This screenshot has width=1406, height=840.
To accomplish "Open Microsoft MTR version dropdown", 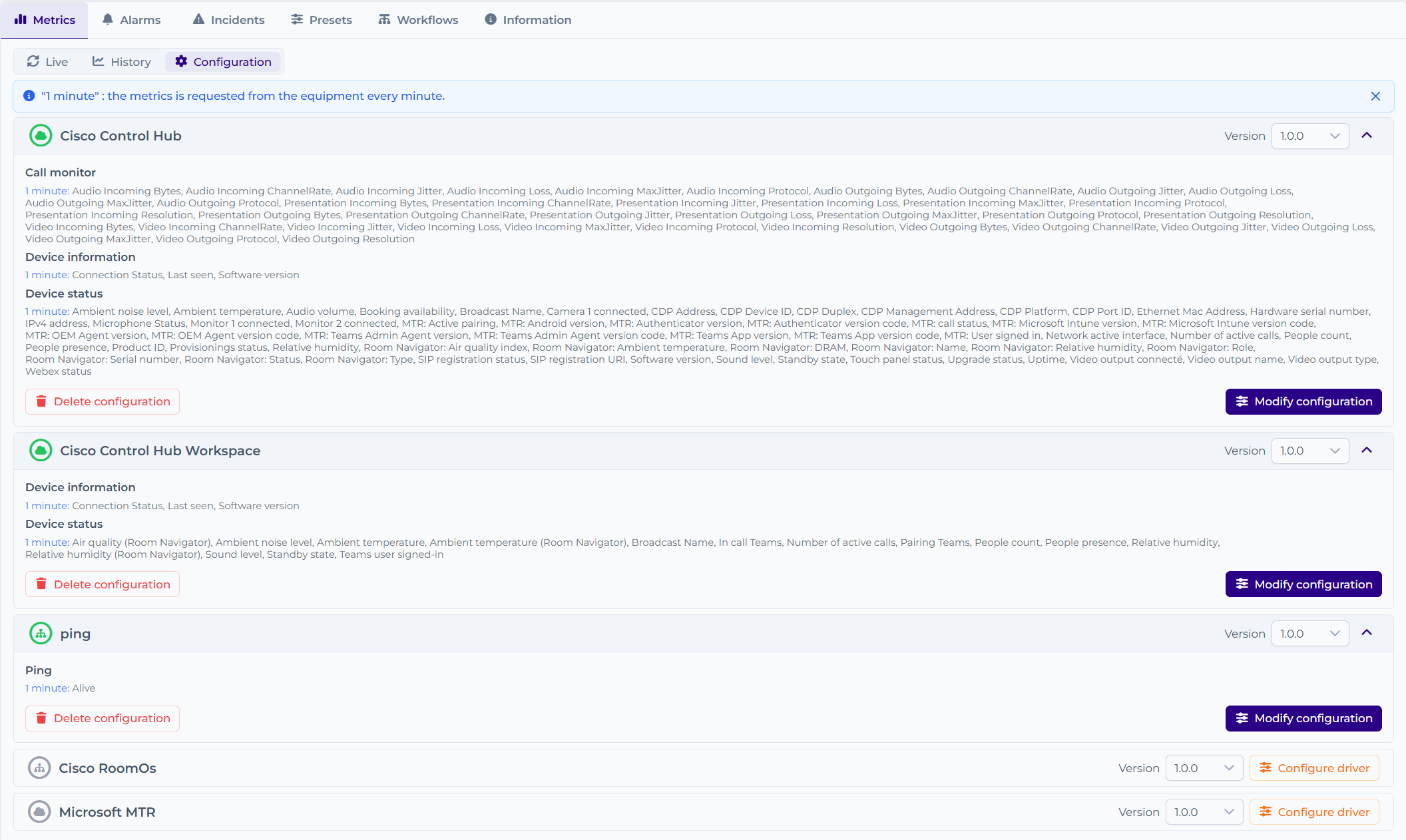I will pos(1204,812).
